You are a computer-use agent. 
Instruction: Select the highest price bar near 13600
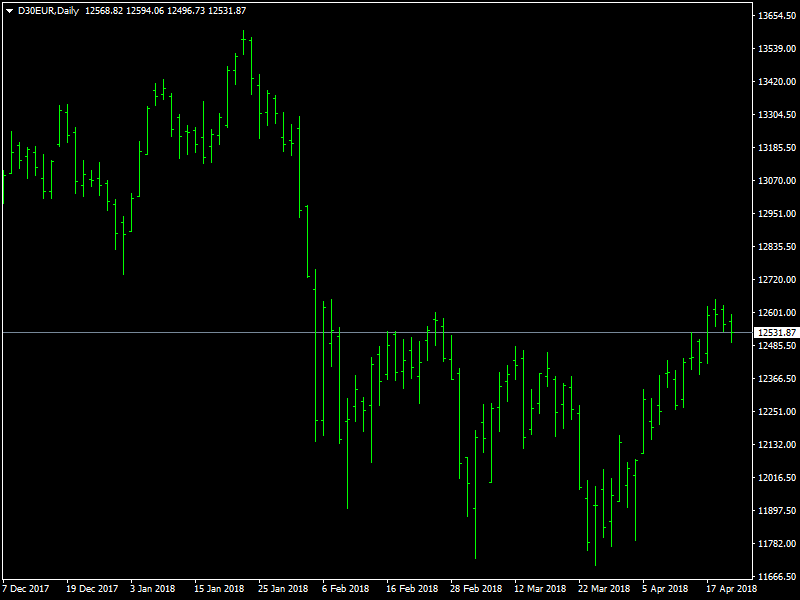pos(243,42)
